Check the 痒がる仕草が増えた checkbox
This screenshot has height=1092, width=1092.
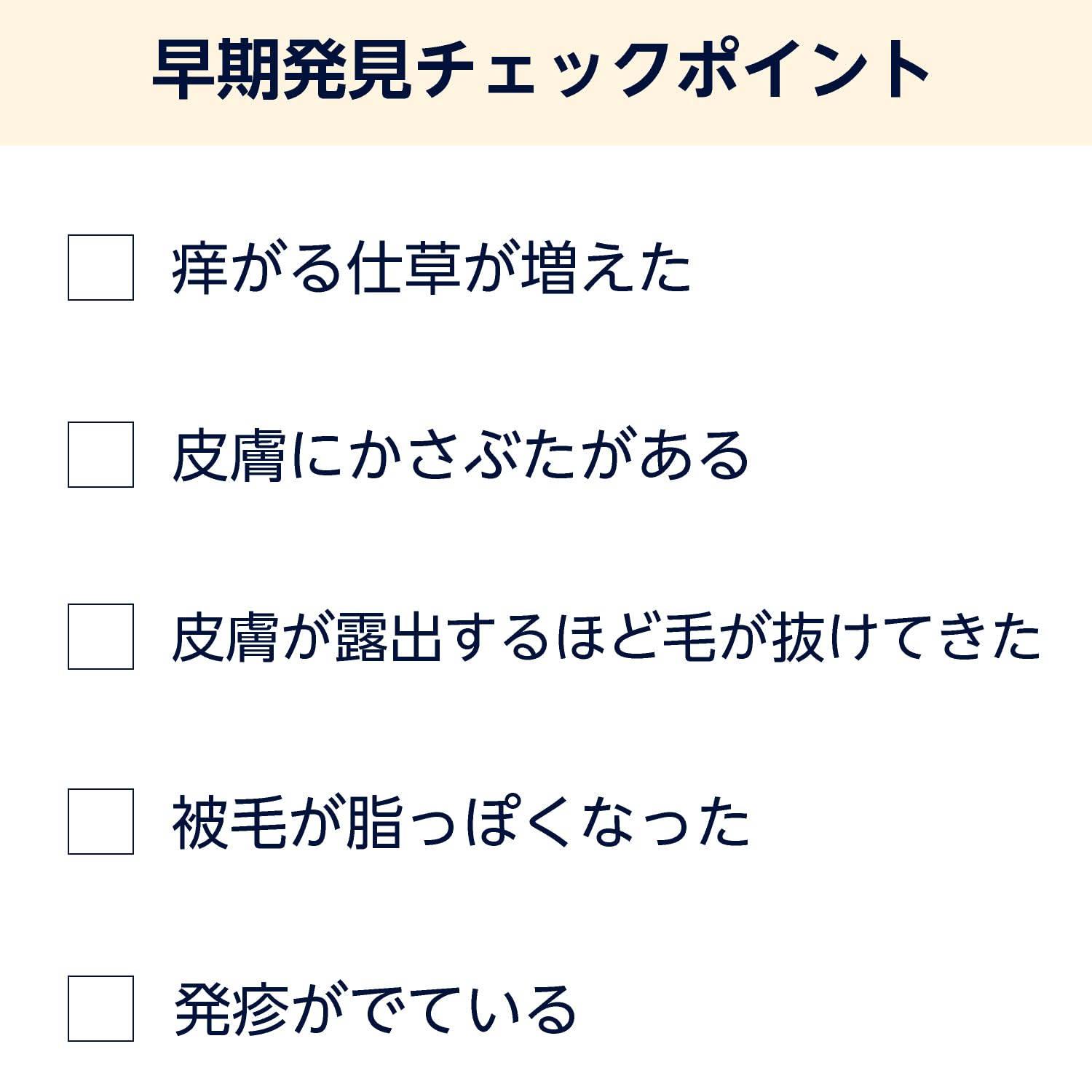point(100,267)
